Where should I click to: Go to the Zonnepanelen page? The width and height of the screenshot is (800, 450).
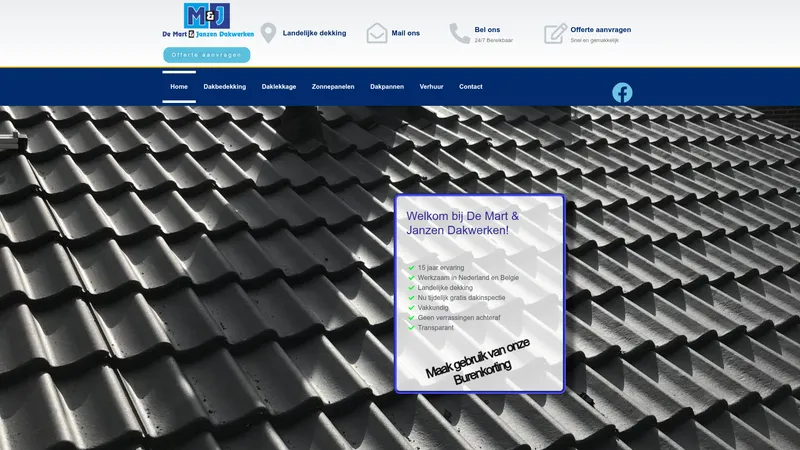click(333, 87)
